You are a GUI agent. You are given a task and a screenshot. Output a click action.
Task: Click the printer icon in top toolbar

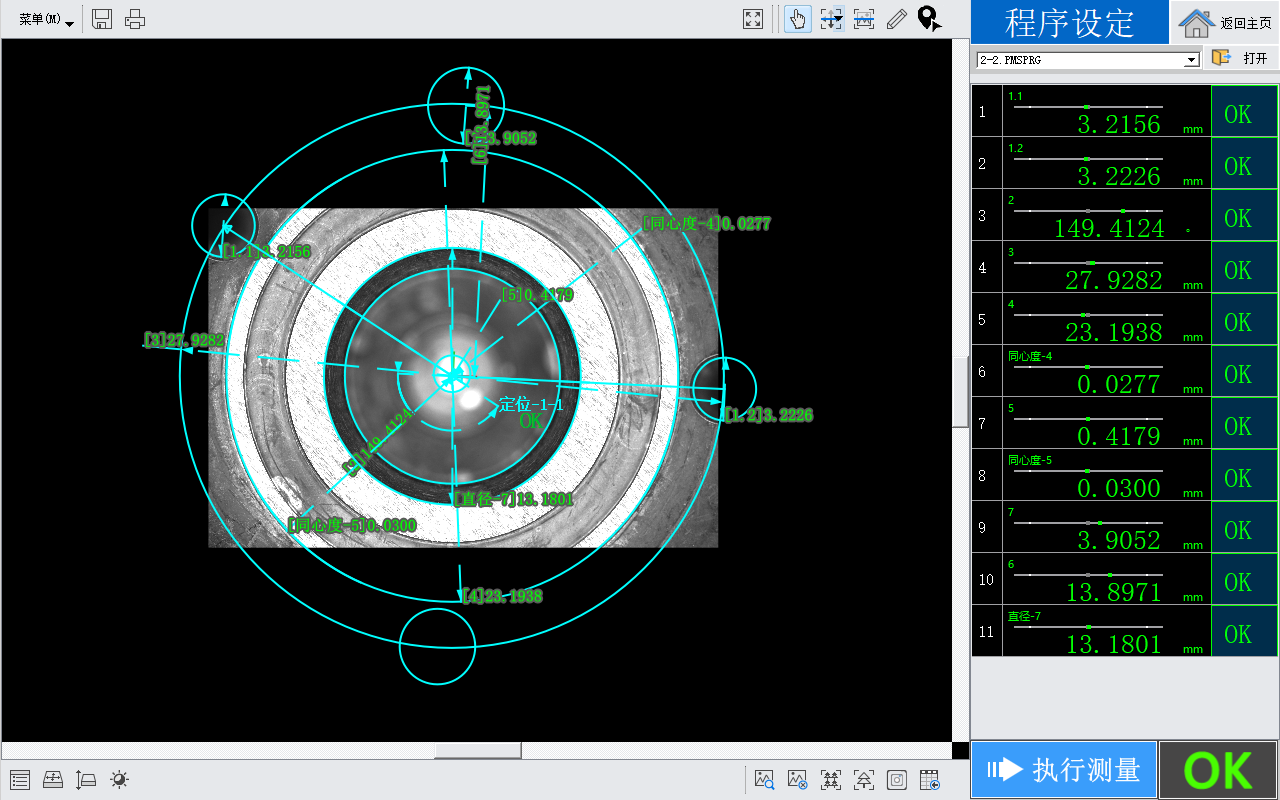point(135,19)
